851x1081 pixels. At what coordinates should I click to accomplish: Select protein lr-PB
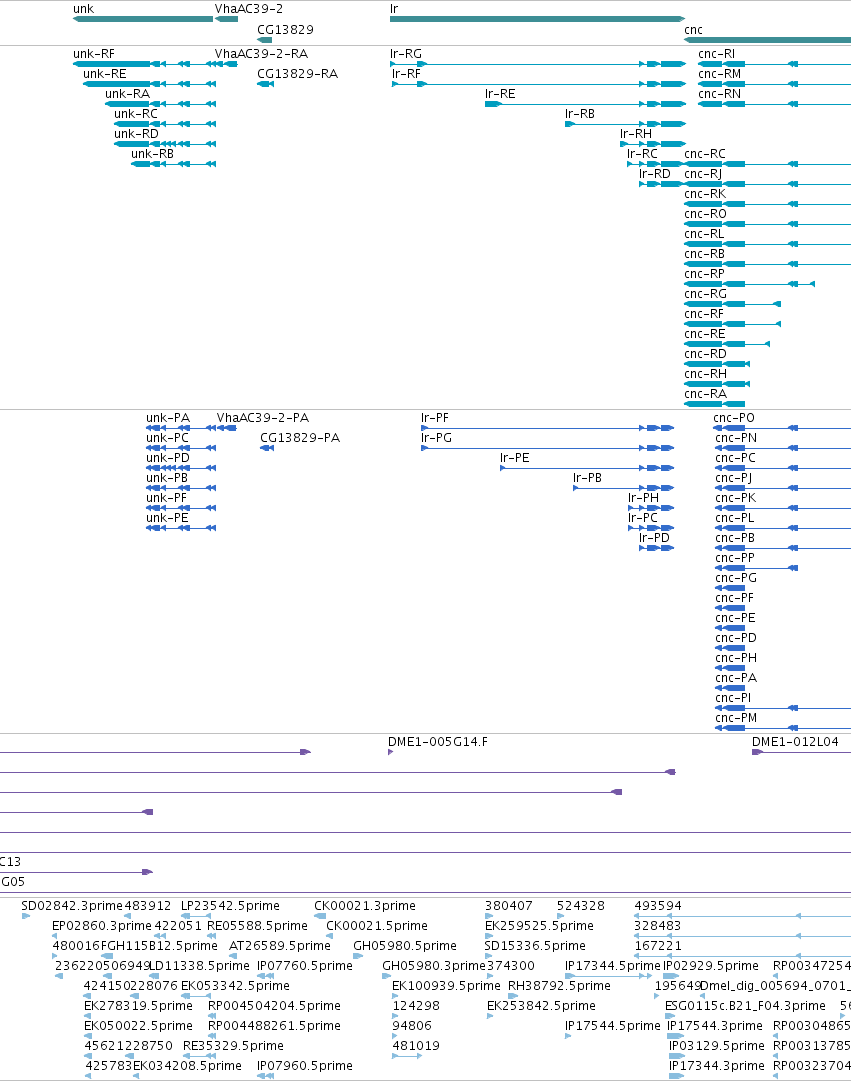click(623, 488)
